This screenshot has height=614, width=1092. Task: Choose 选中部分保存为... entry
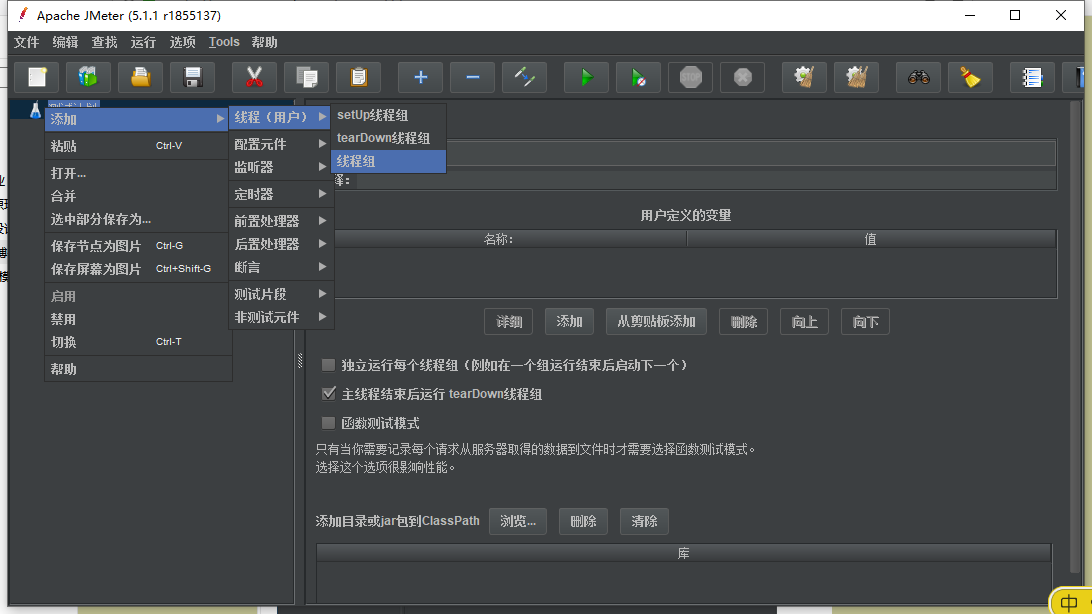point(137,219)
